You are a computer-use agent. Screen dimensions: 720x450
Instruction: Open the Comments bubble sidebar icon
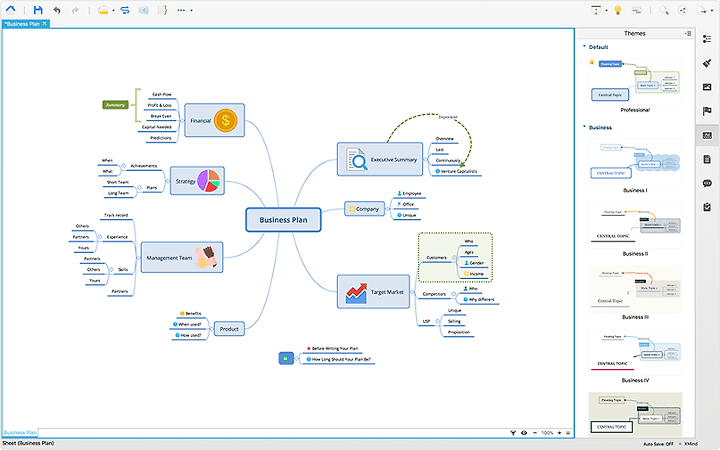(x=707, y=183)
